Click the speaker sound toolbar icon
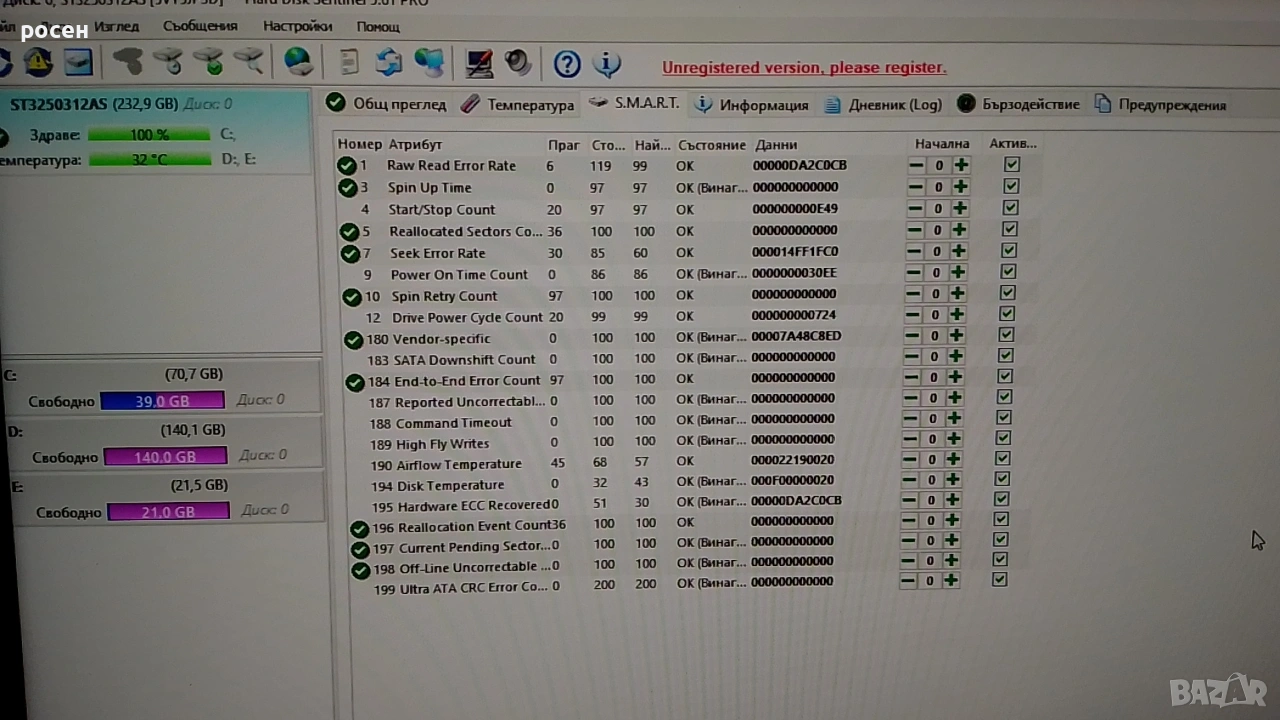Image resolution: width=1280 pixels, height=720 pixels. click(x=518, y=63)
